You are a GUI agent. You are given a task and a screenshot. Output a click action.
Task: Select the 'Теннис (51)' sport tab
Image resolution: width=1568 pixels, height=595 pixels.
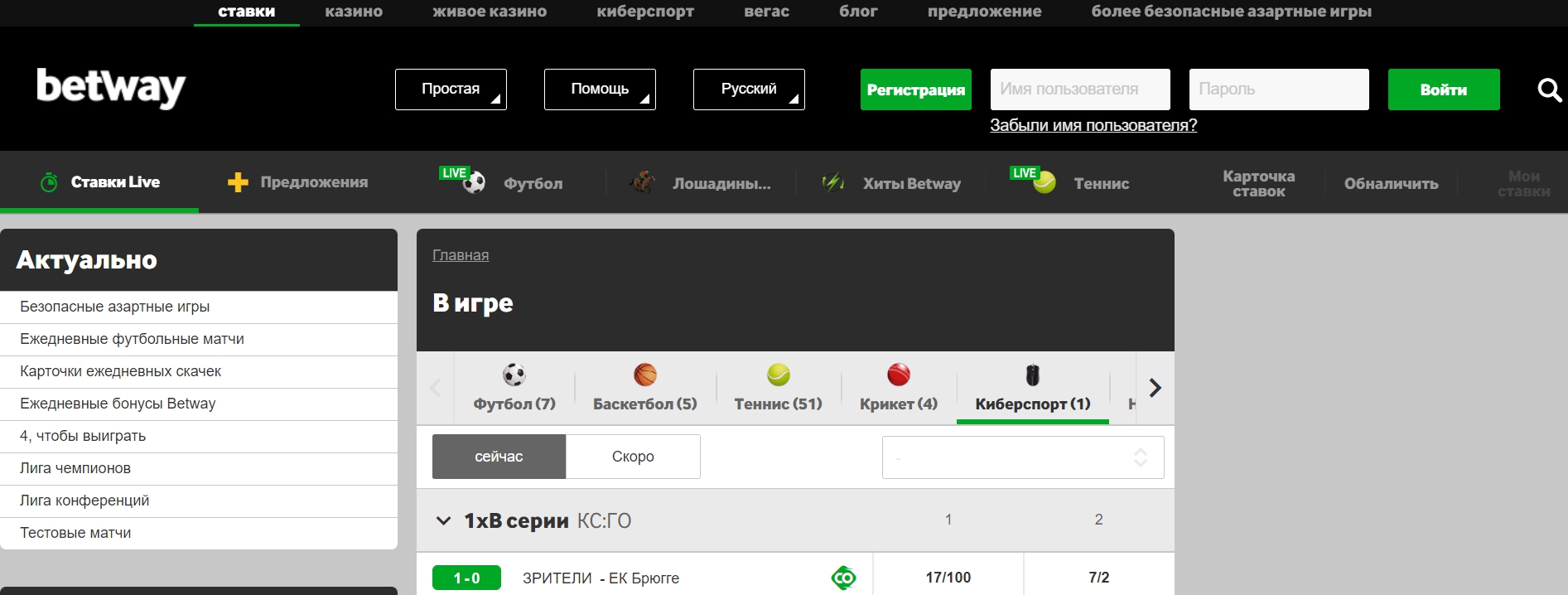point(778,404)
